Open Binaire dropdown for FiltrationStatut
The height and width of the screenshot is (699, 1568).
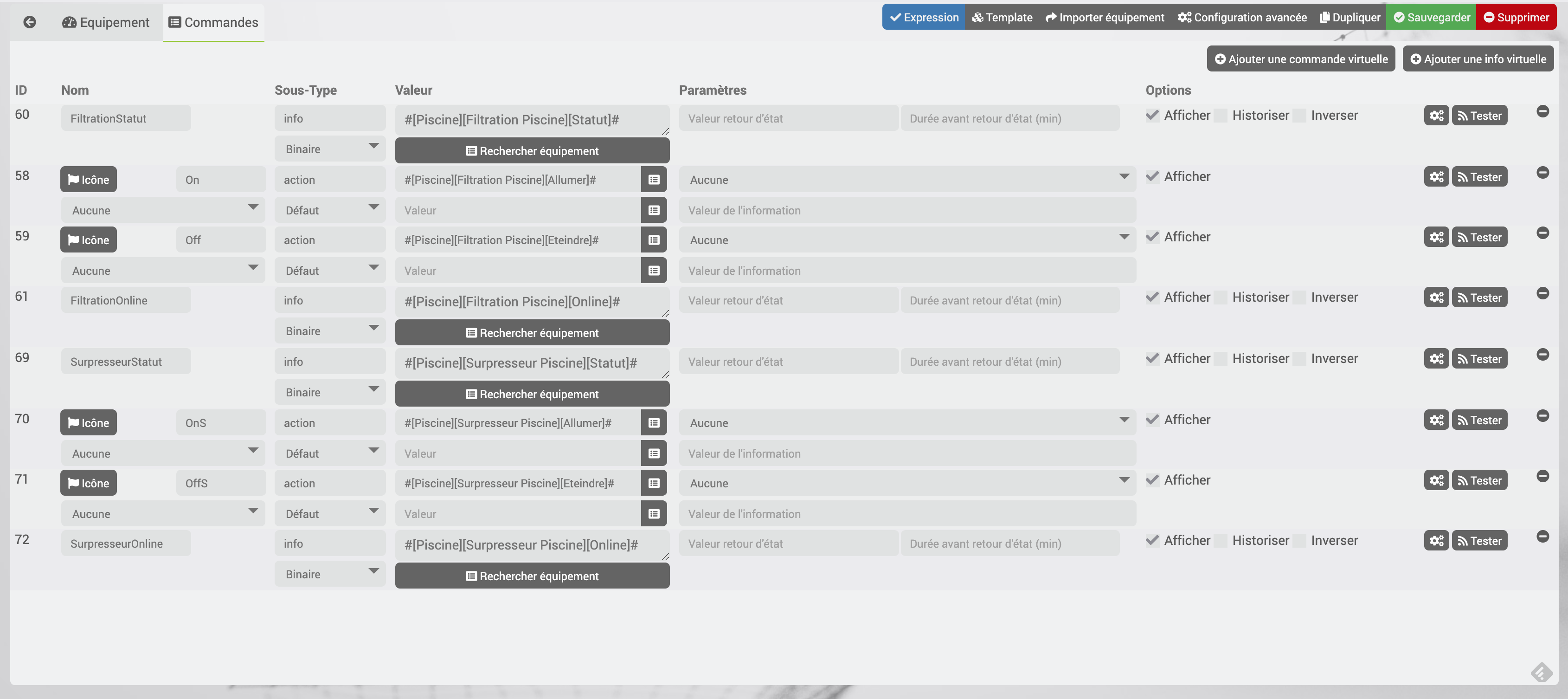tap(330, 149)
